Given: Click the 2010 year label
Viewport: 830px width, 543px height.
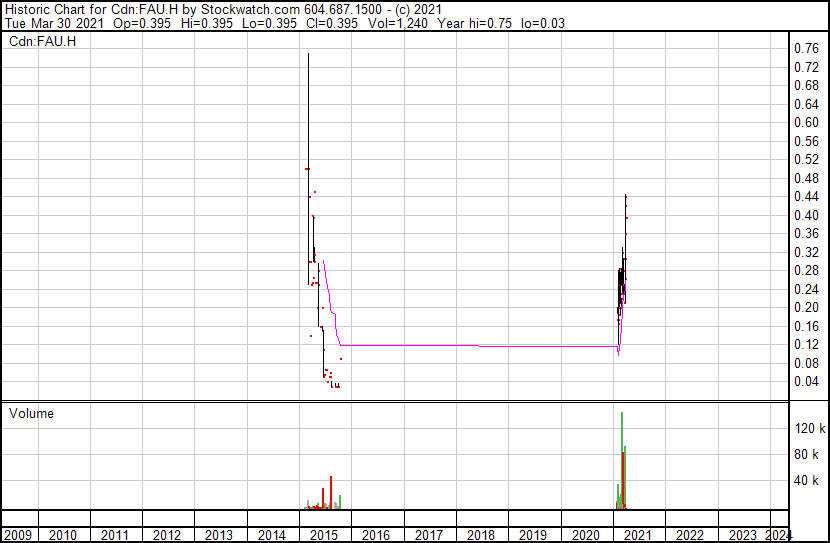Looking at the screenshot, I should coord(63,535).
